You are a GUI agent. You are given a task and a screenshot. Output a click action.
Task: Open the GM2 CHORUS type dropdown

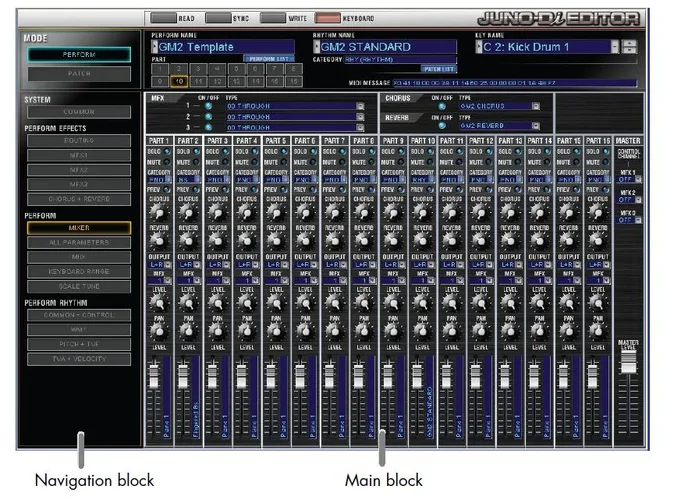click(536, 106)
